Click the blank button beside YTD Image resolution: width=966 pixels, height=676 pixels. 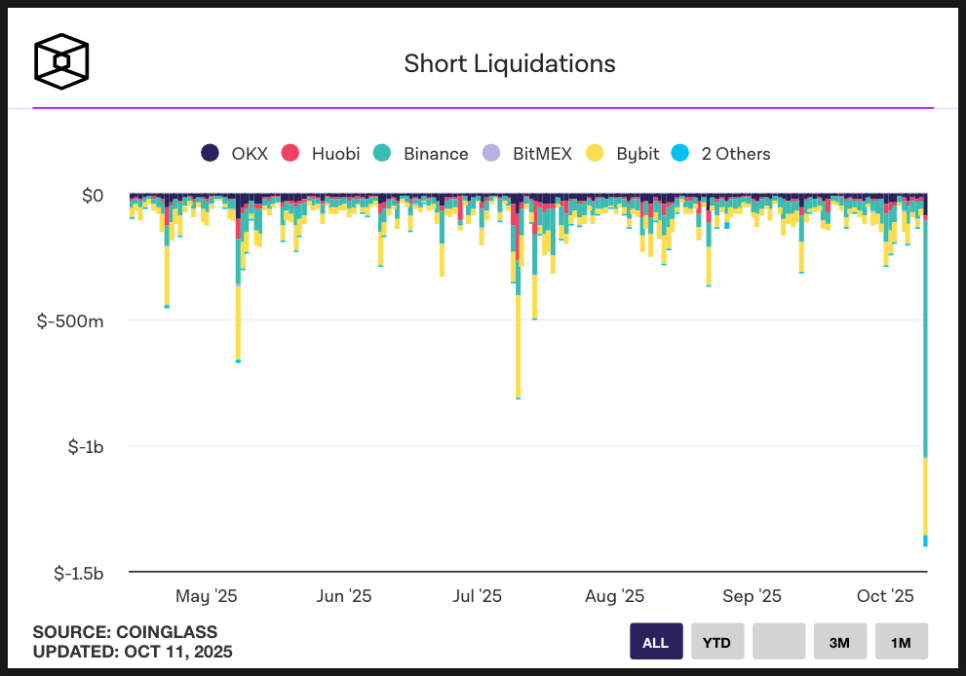point(778,642)
